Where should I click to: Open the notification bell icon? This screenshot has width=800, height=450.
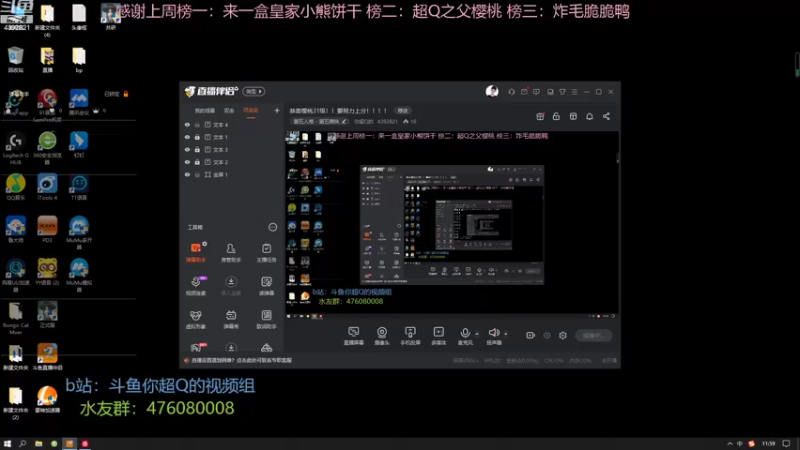coord(589,116)
